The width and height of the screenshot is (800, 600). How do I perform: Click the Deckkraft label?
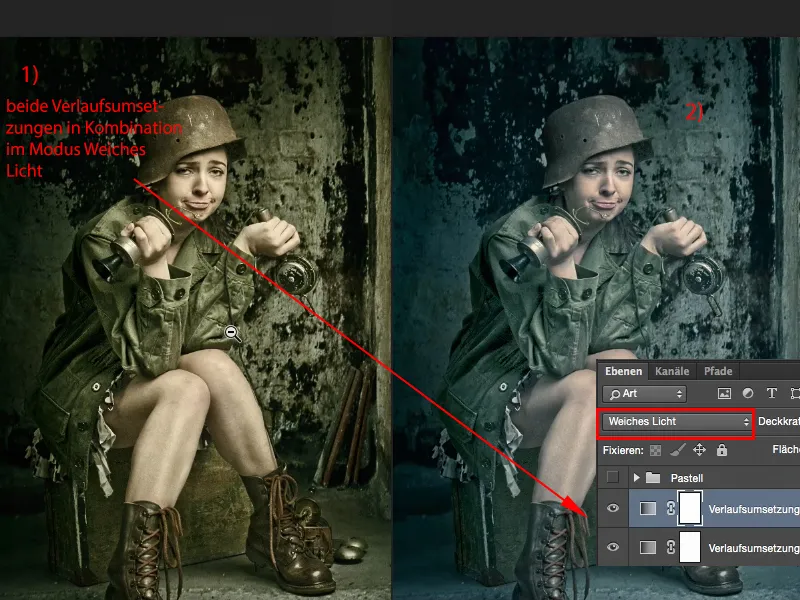click(776, 422)
